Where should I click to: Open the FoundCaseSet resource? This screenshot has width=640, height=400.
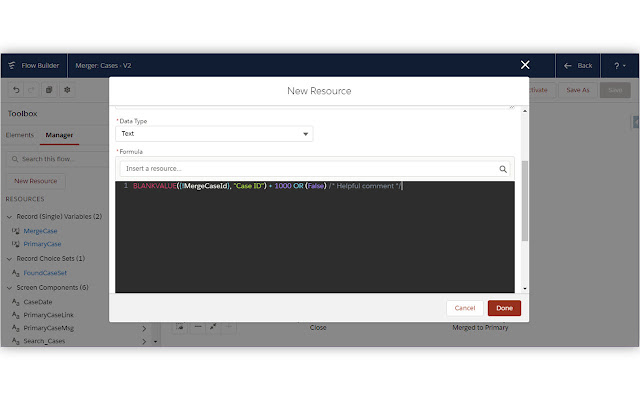click(45, 273)
